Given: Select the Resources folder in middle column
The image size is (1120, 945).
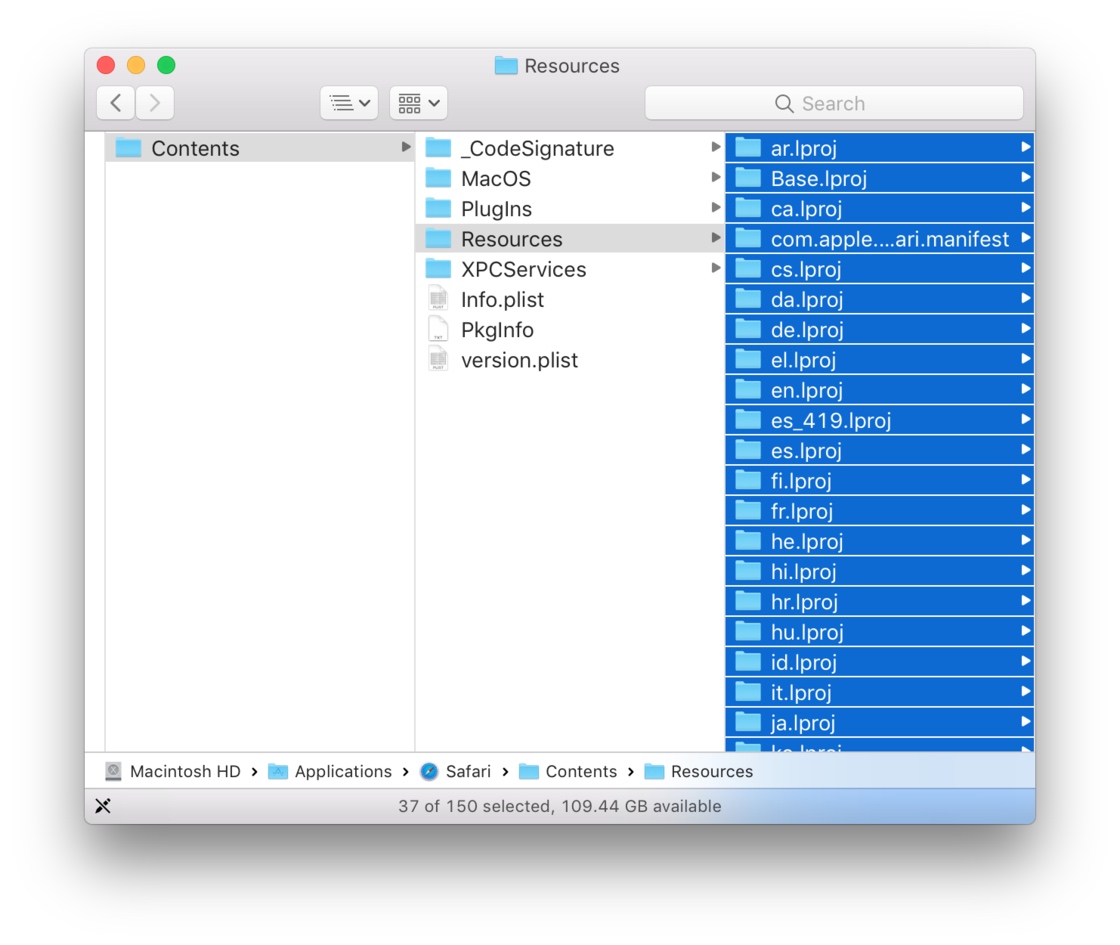Looking at the screenshot, I should pyautogui.click(x=569, y=239).
